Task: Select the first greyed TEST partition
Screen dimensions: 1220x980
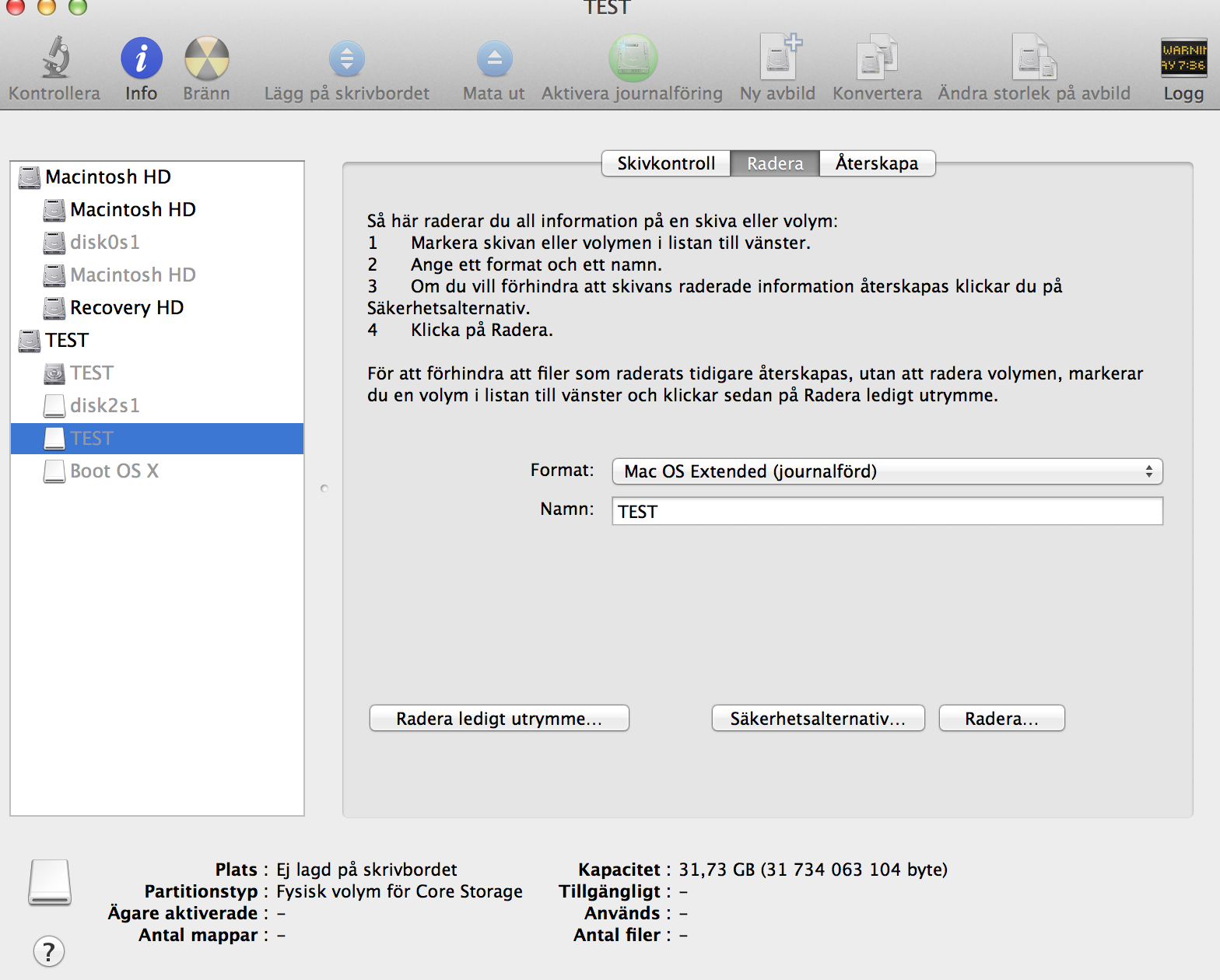Action: 157,373
